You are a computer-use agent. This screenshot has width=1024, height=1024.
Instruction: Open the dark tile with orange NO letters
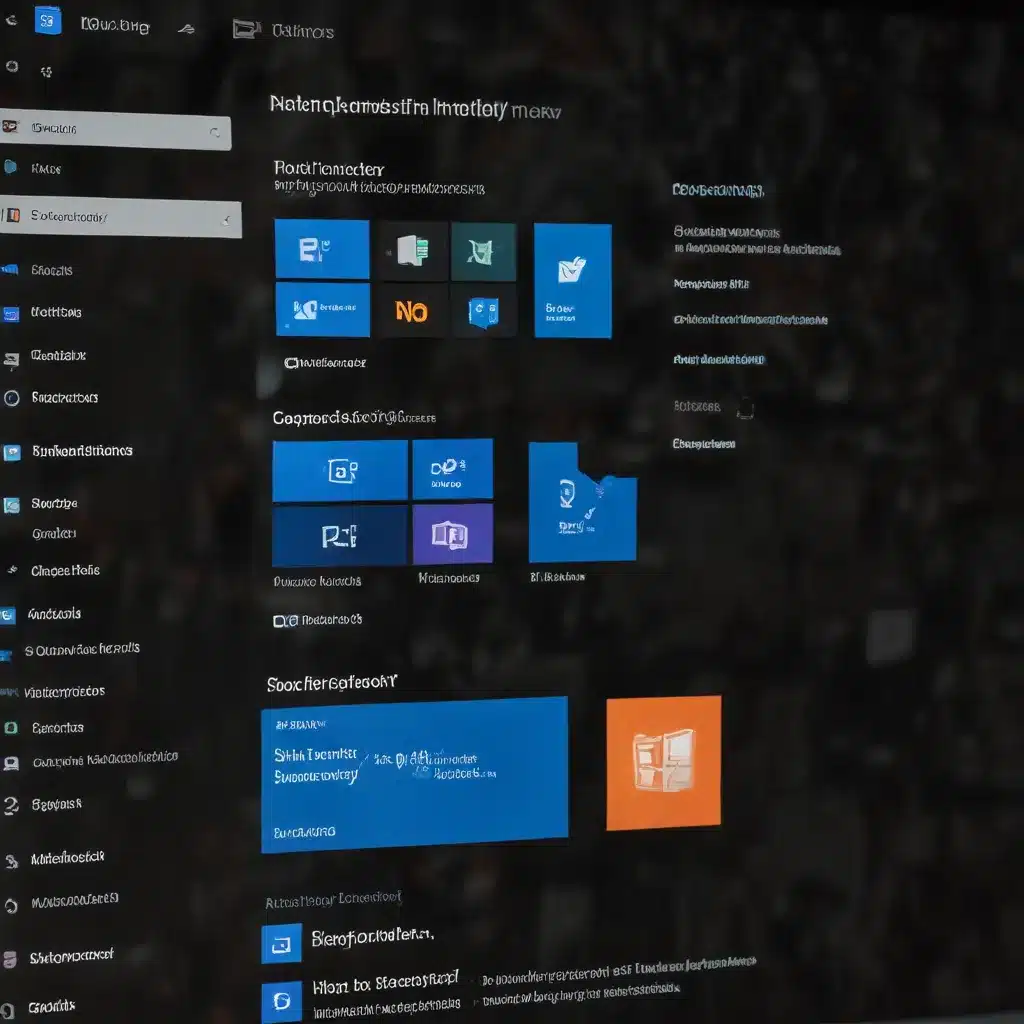[412, 311]
